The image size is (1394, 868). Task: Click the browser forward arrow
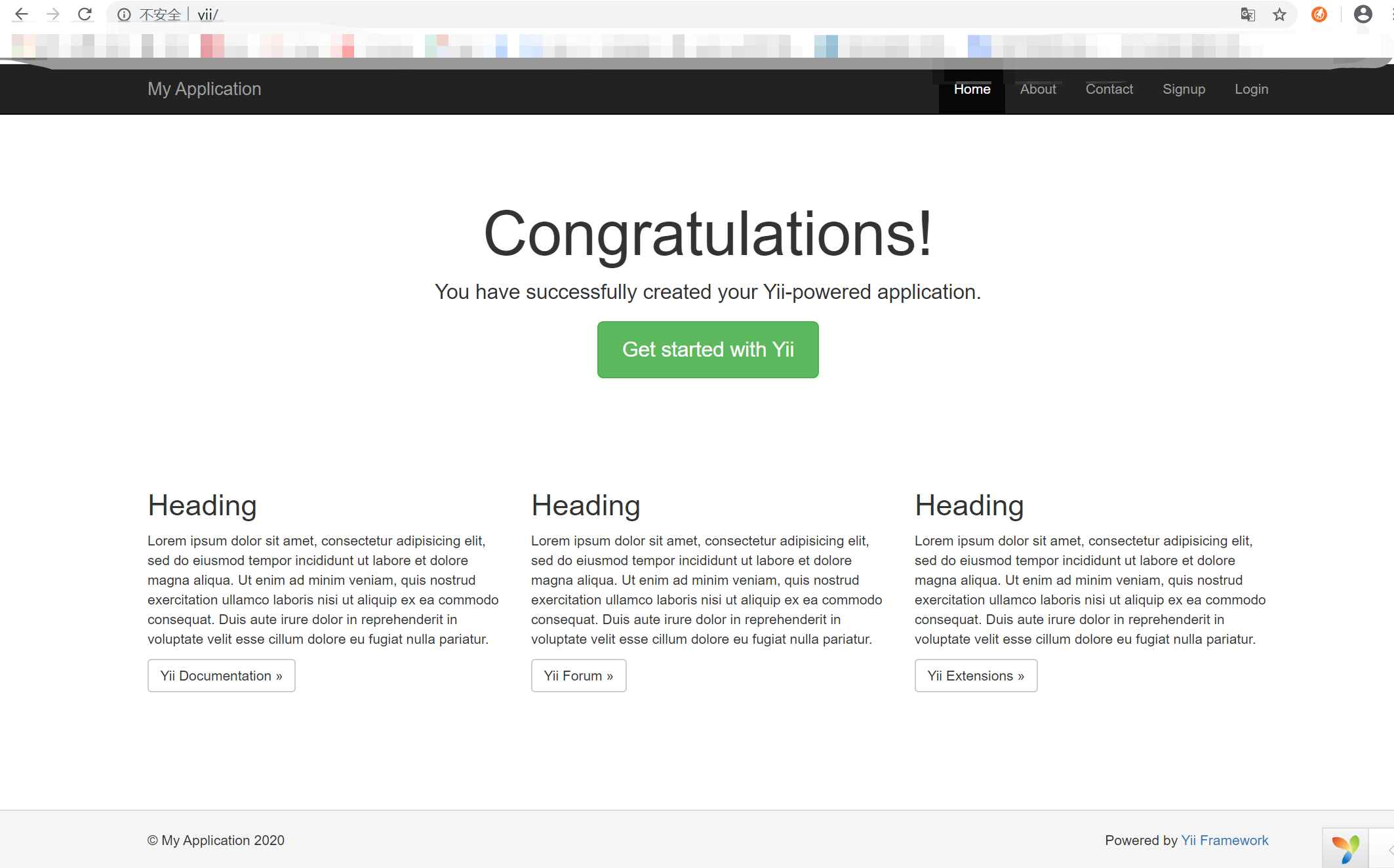click(x=53, y=14)
